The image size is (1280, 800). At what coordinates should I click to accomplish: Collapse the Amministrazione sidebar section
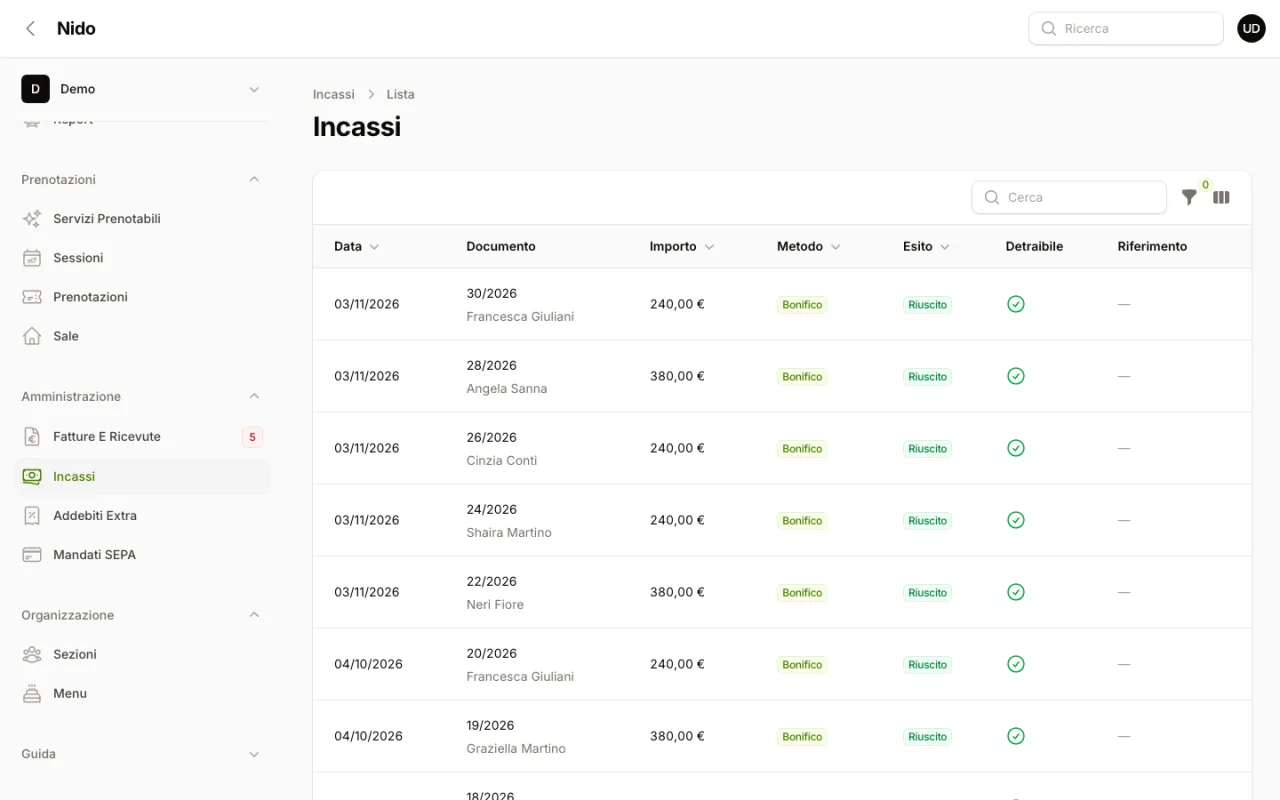point(254,396)
